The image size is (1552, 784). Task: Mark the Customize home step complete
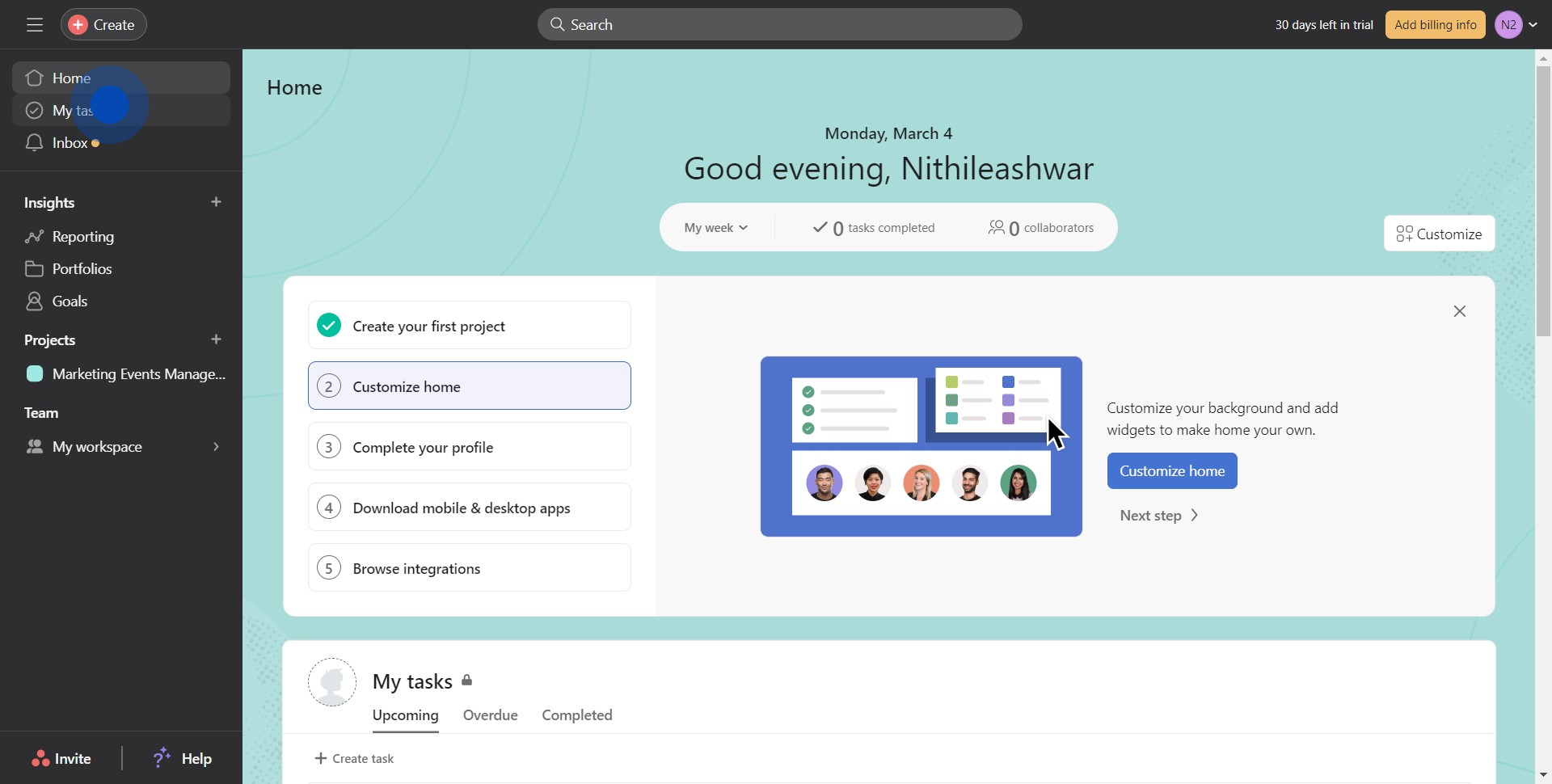tap(328, 386)
